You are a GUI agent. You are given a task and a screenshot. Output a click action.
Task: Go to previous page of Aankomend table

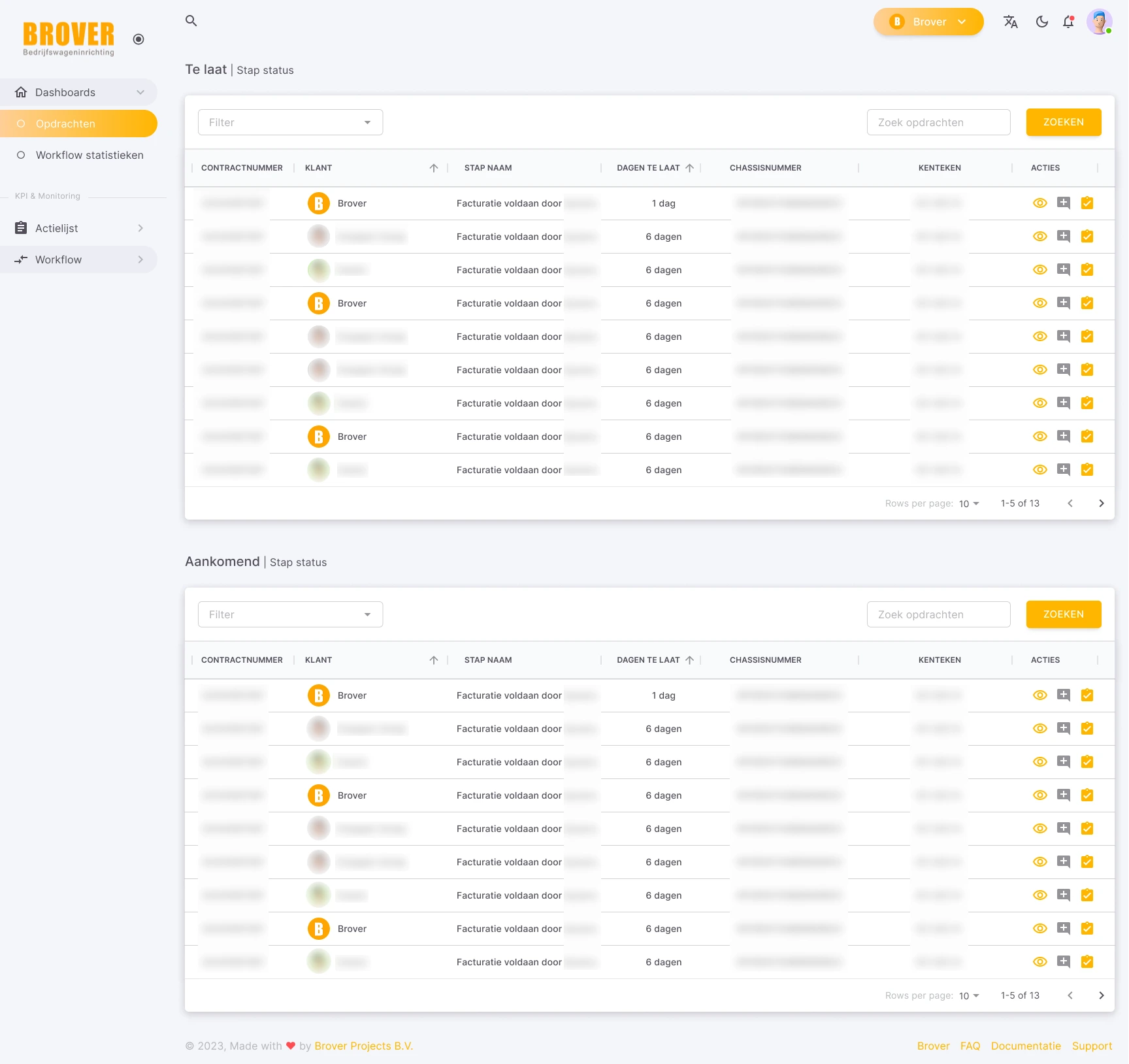pos(1070,995)
